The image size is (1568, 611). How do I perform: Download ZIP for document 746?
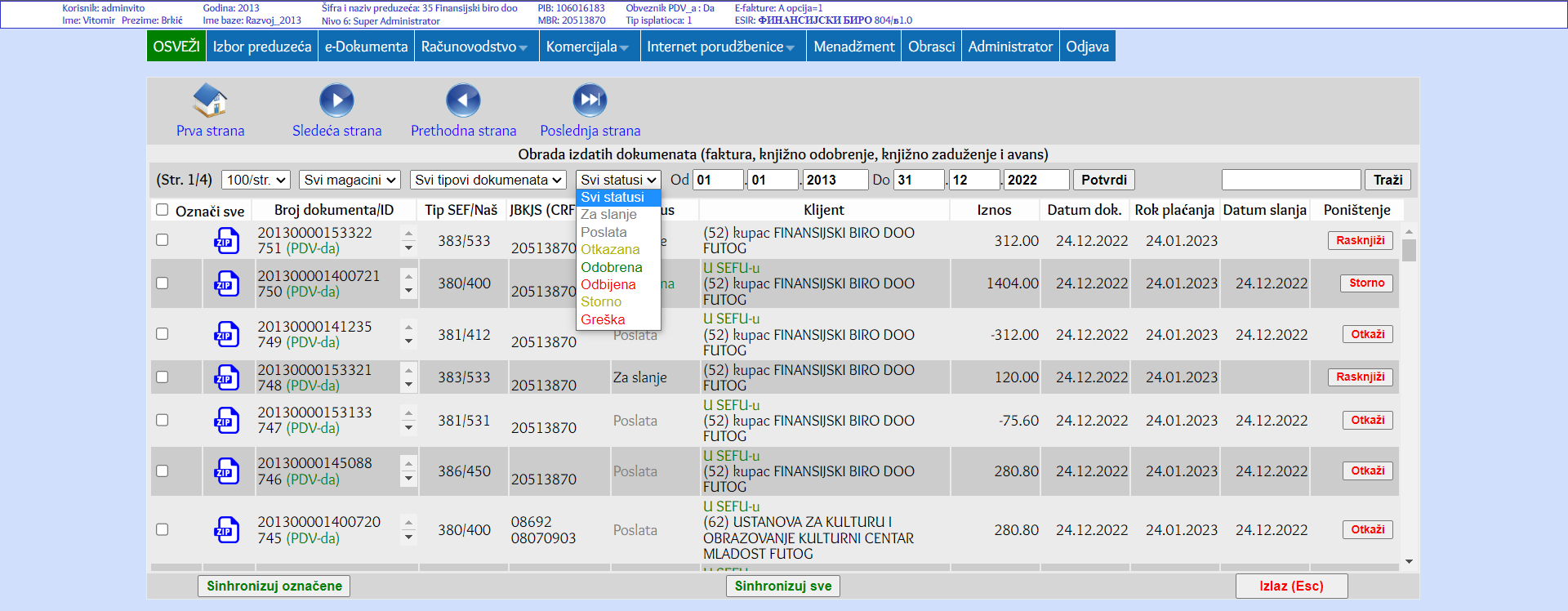pyautogui.click(x=226, y=471)
